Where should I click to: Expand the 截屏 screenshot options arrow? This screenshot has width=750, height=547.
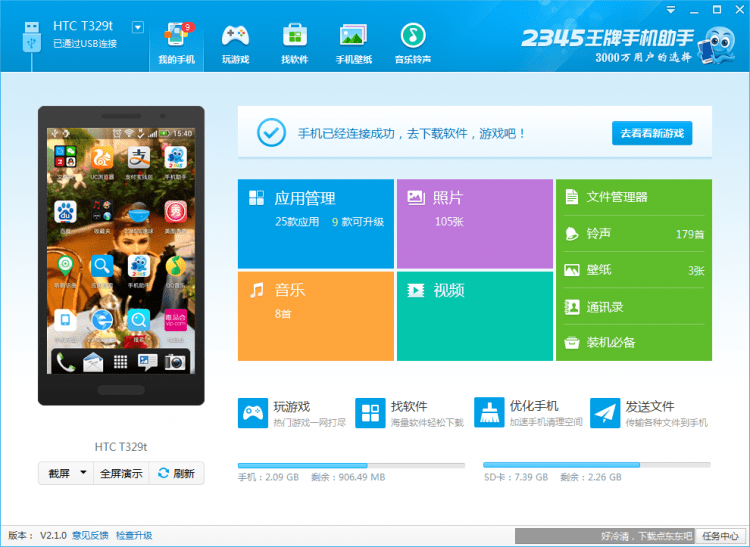(x=83, y=474)
